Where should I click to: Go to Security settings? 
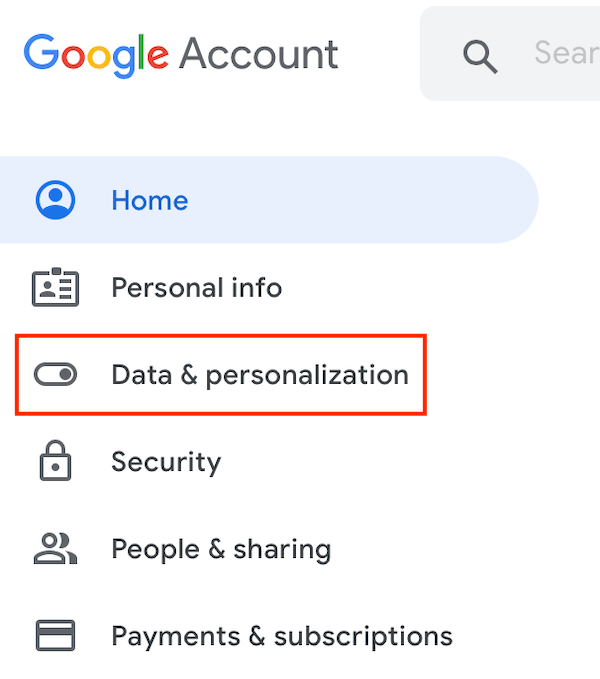166,462
